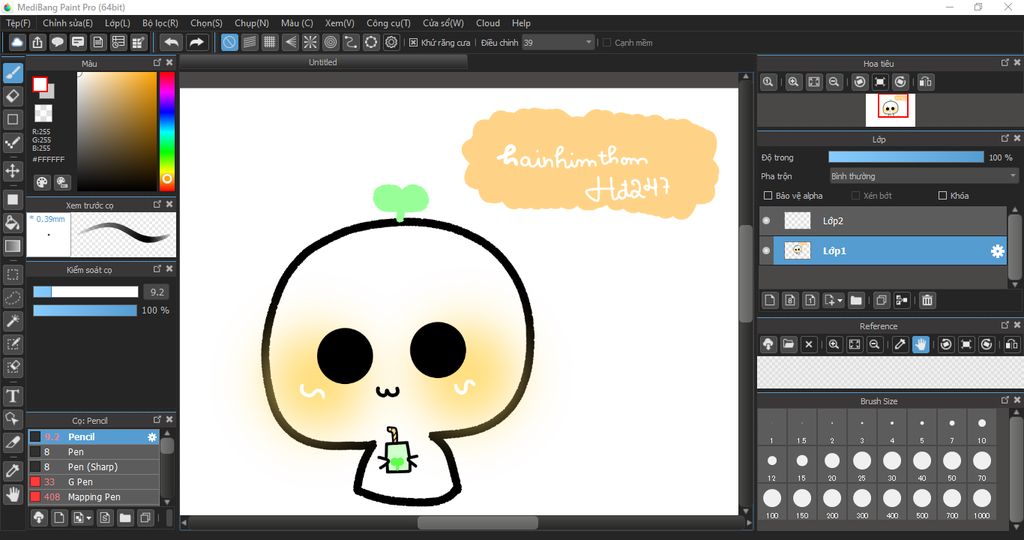Open the Pha trộn blend mode dropdown
Viewport: 1024px width, 540px height.
[923, 176]
